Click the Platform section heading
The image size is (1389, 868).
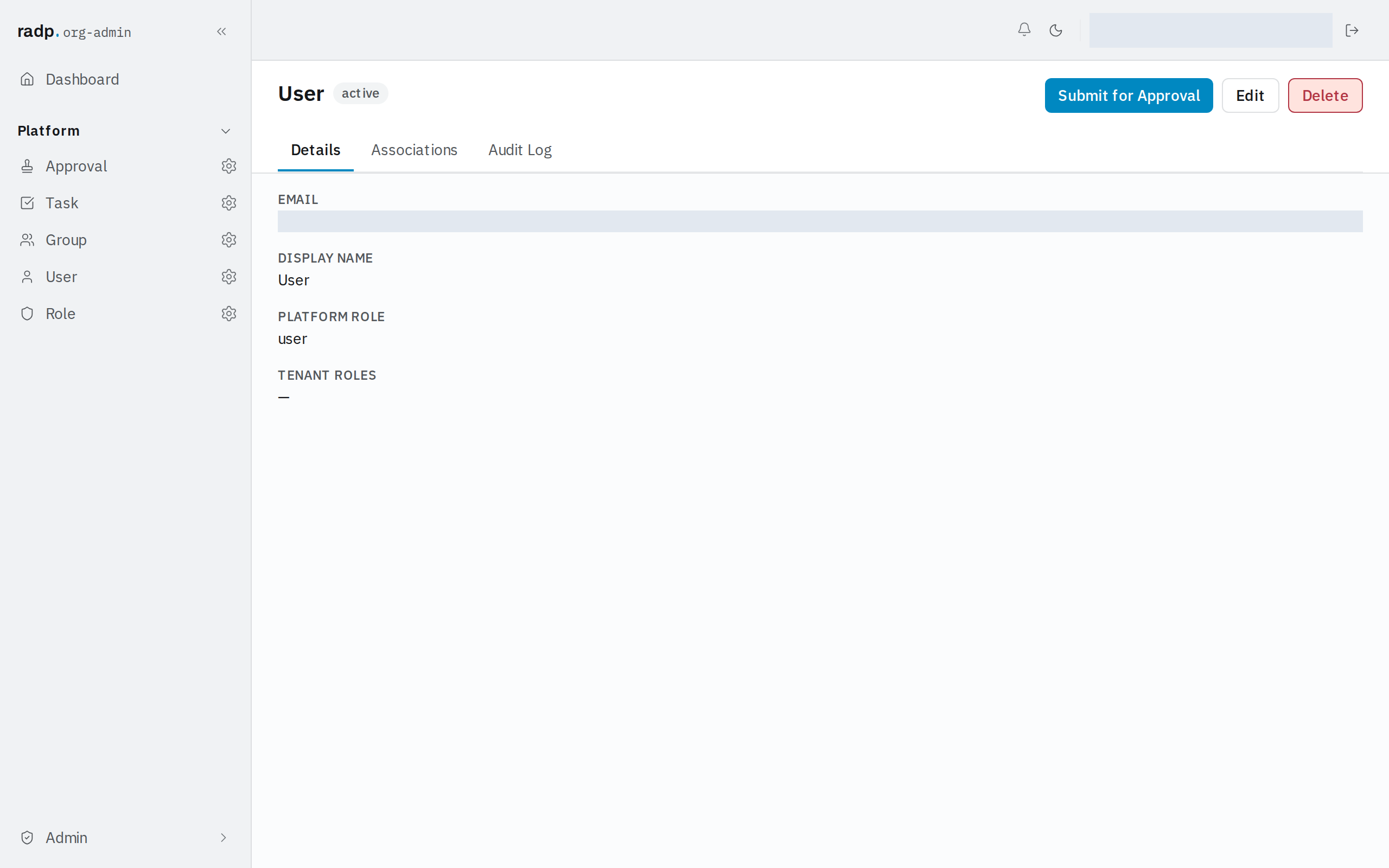click(48, 131)
